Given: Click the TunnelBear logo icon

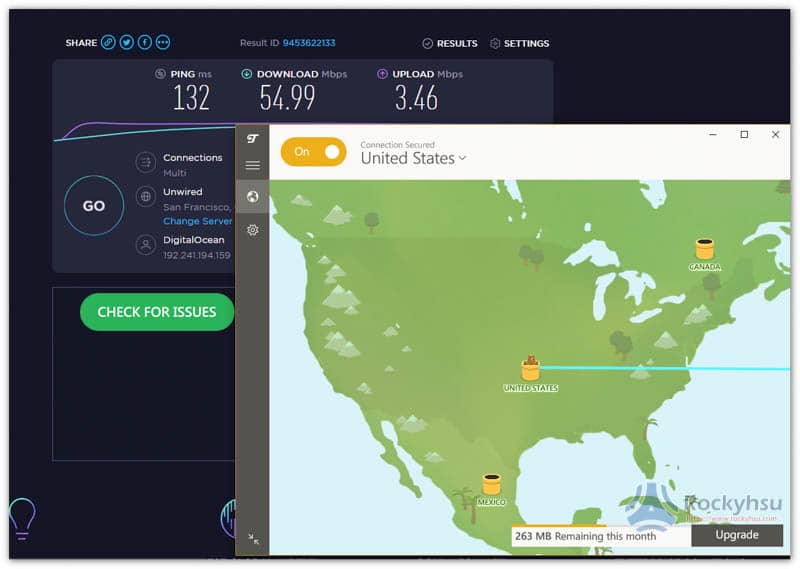Looking at the screenshot, I should tap(252, 138).
